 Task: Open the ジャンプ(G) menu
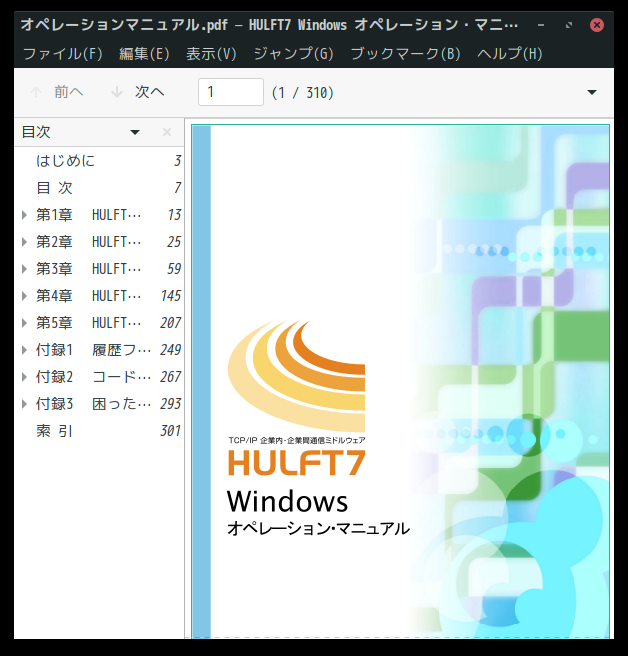293,54
